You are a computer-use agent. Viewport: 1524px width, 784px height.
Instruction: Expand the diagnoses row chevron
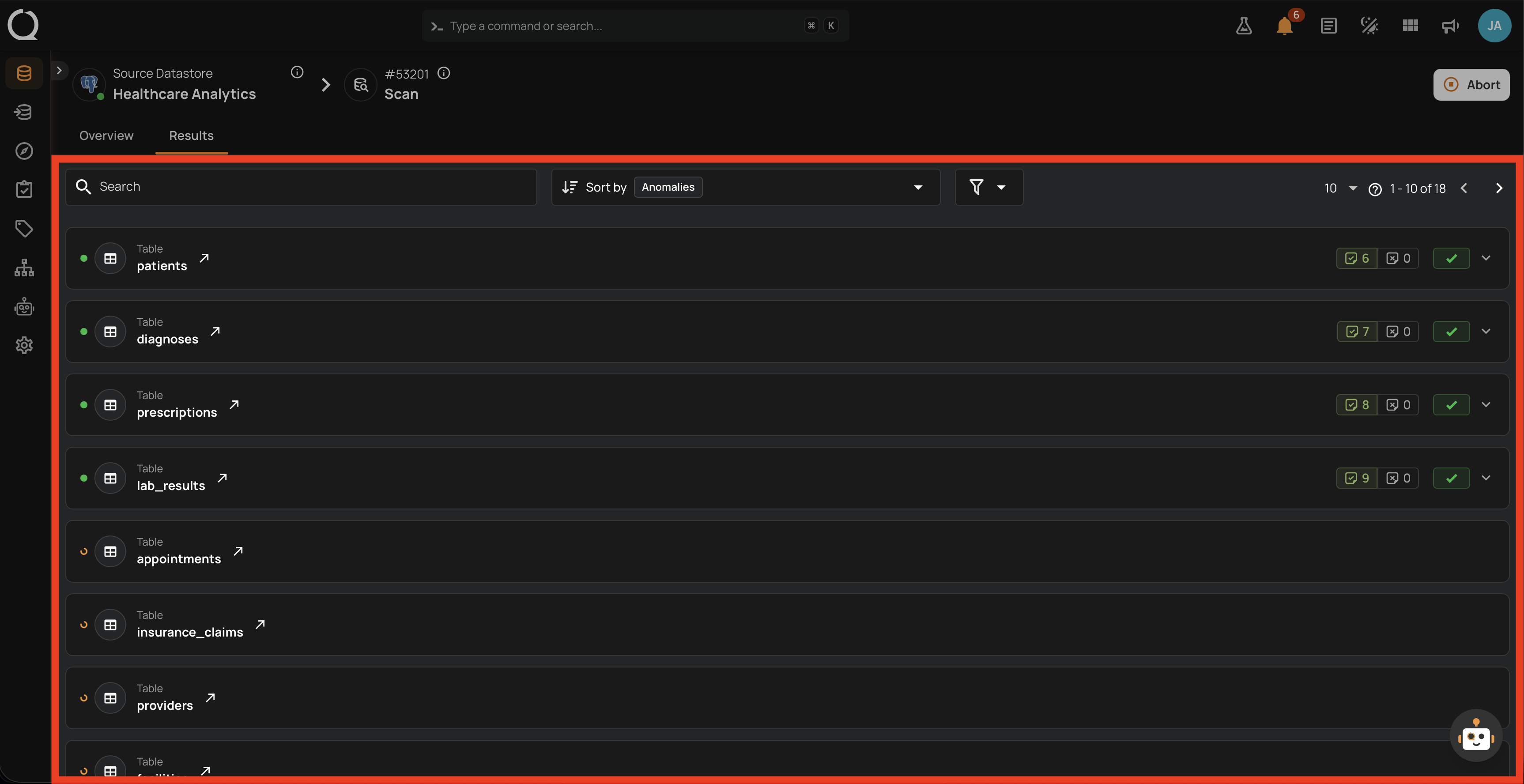pos(1486,332)
